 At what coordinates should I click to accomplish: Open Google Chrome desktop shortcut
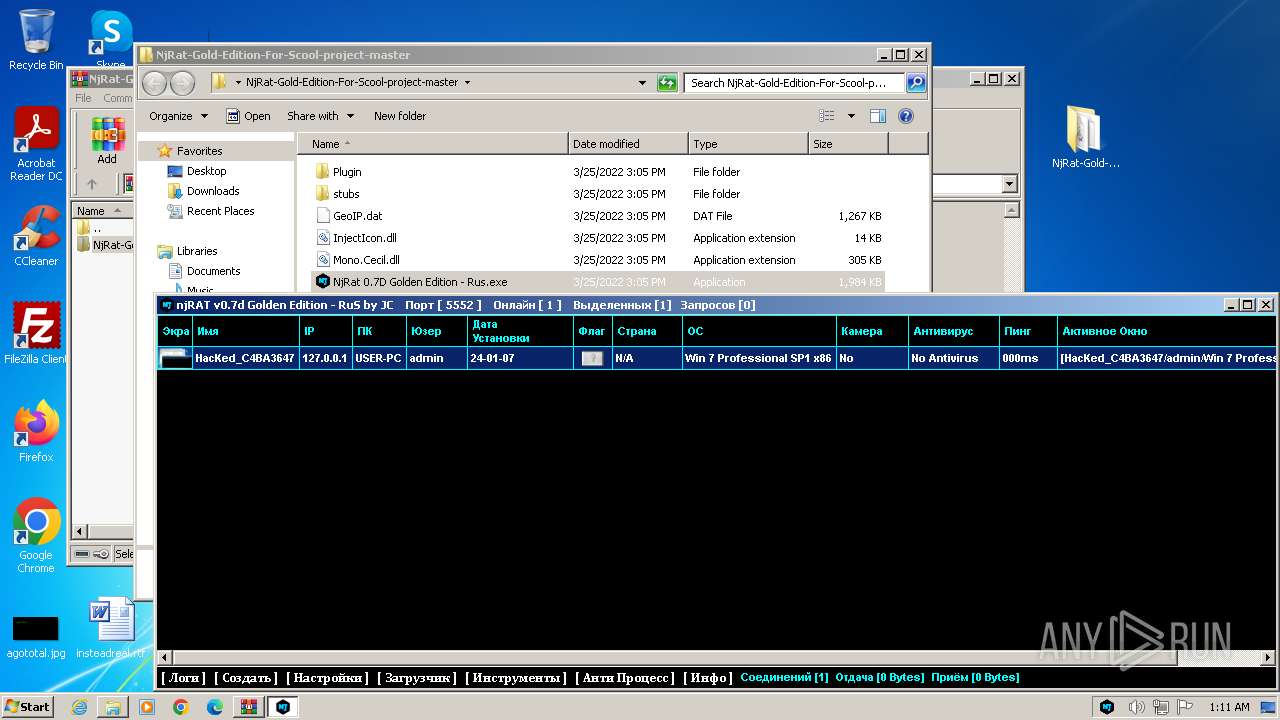pyautogui.click(x=36, y=535)
